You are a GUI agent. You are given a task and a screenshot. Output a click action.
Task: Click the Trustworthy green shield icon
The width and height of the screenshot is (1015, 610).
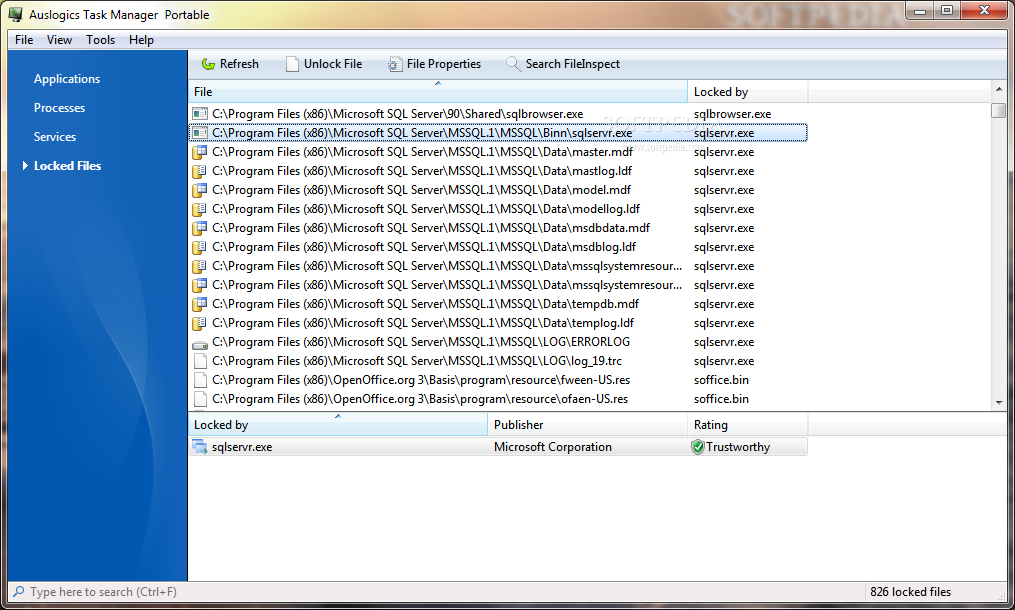pyautogui.click(x=697, y=447)
